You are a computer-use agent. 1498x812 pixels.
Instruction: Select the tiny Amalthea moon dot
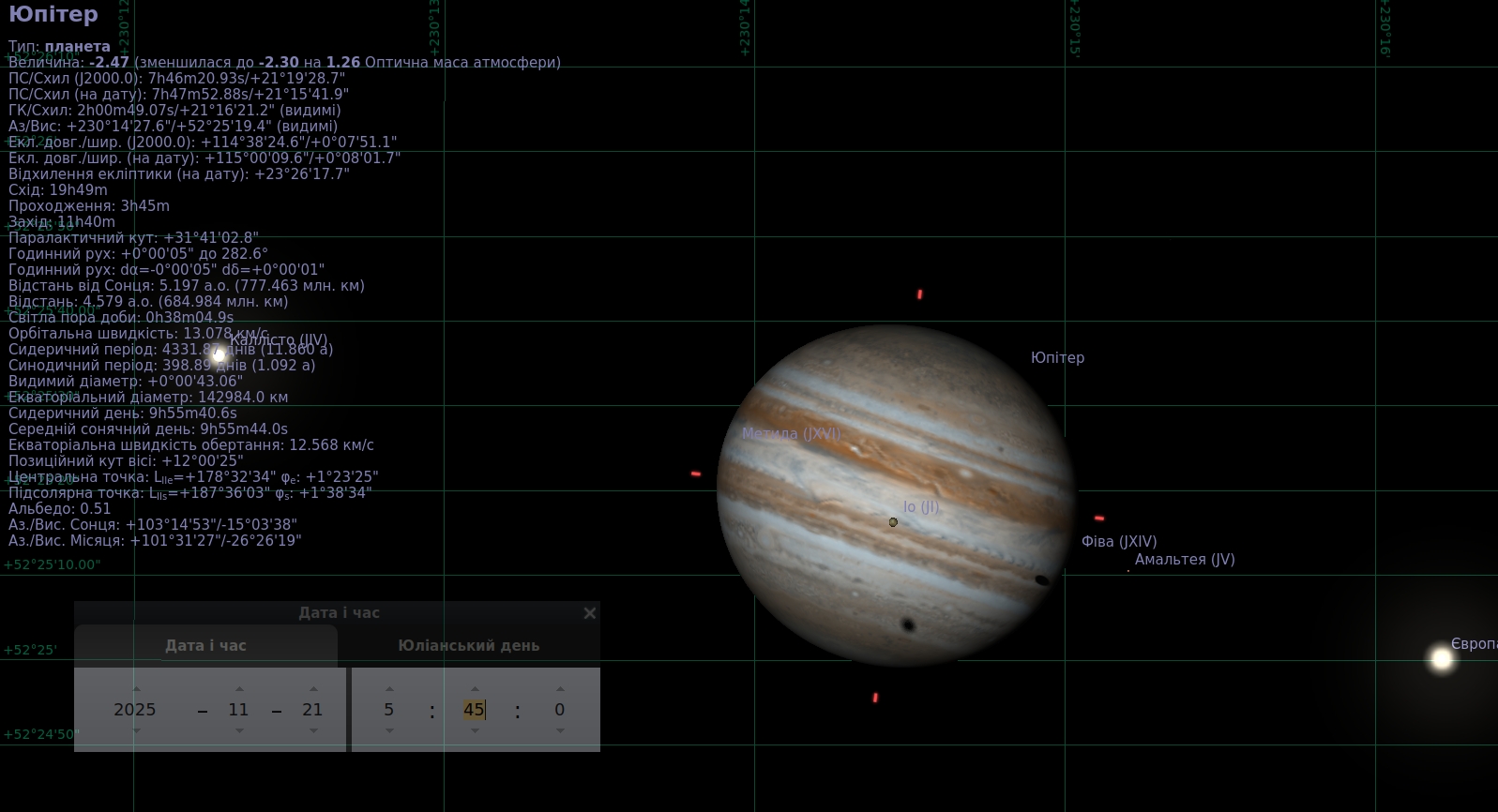(1128, 570)
